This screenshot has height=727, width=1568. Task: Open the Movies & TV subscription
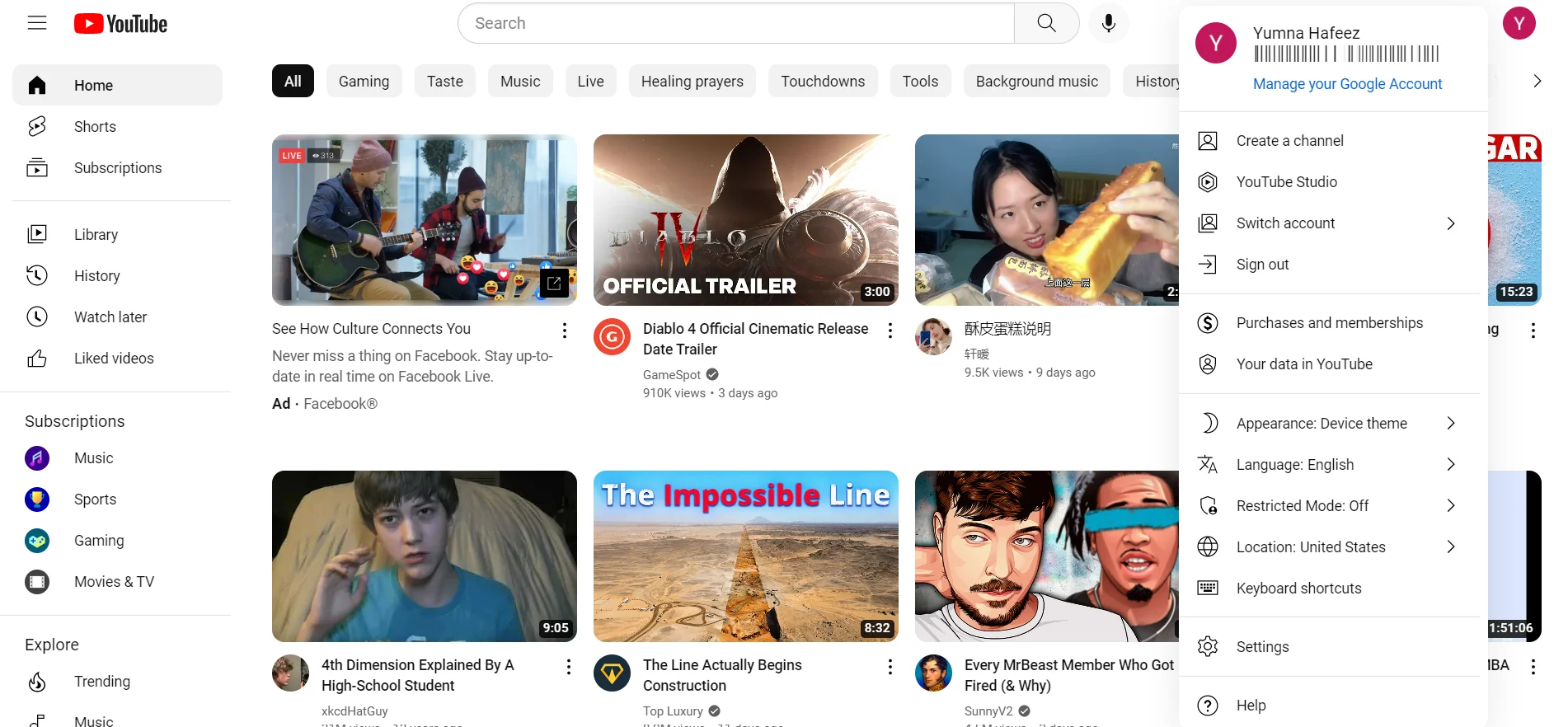[x=117, y=581]
